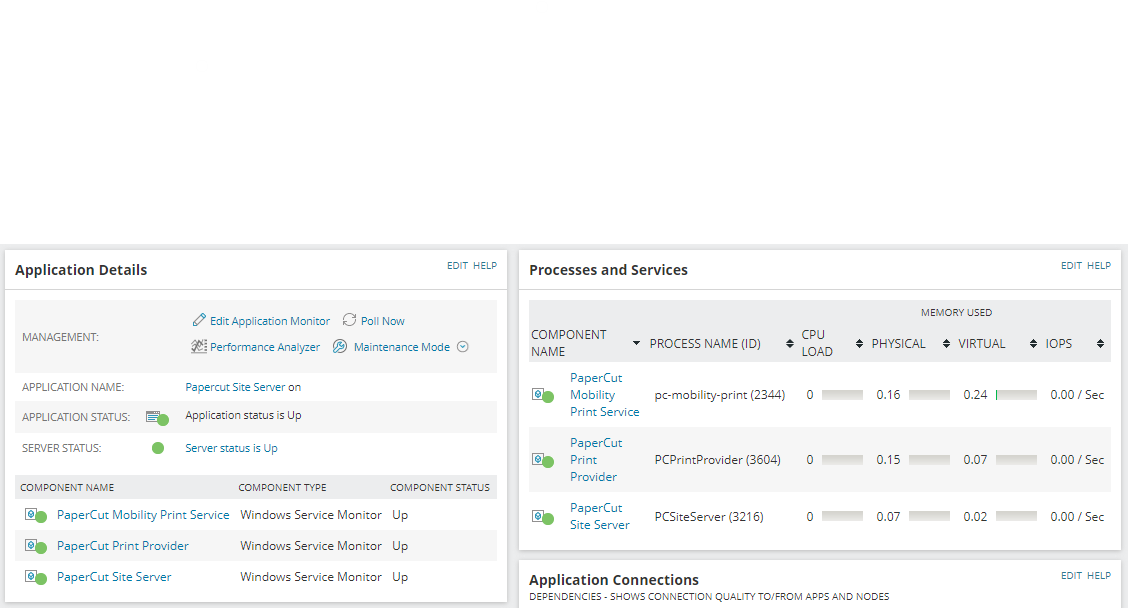Click EDIT on Application Connections panel
Image resolution: width=1128 pixels, height=608 pixels.
1071,576
